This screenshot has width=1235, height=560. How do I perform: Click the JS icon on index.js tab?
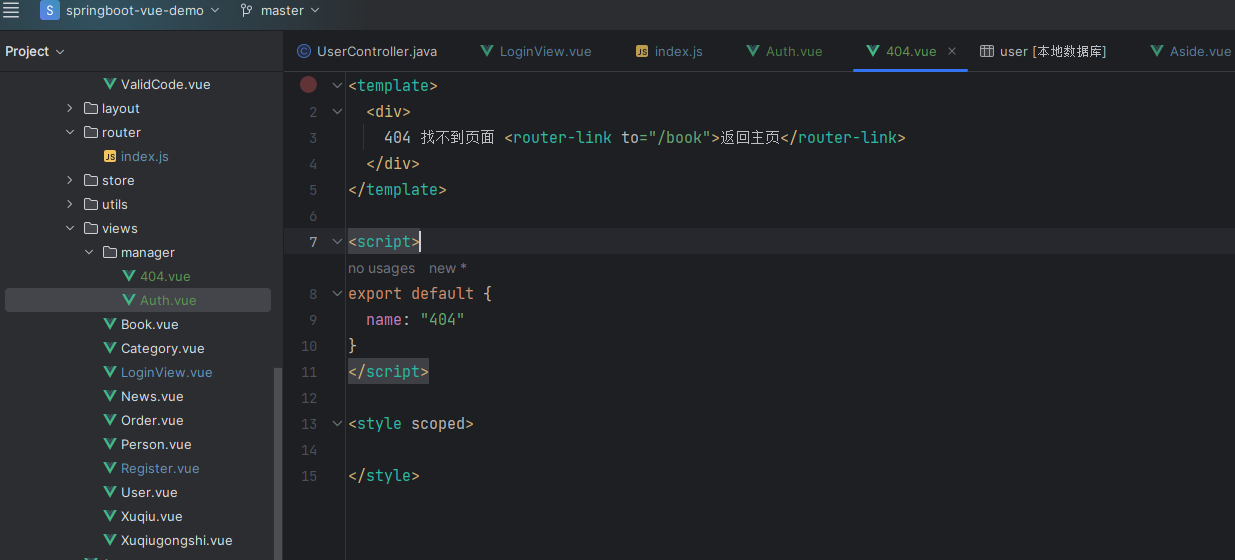[642, 51]
